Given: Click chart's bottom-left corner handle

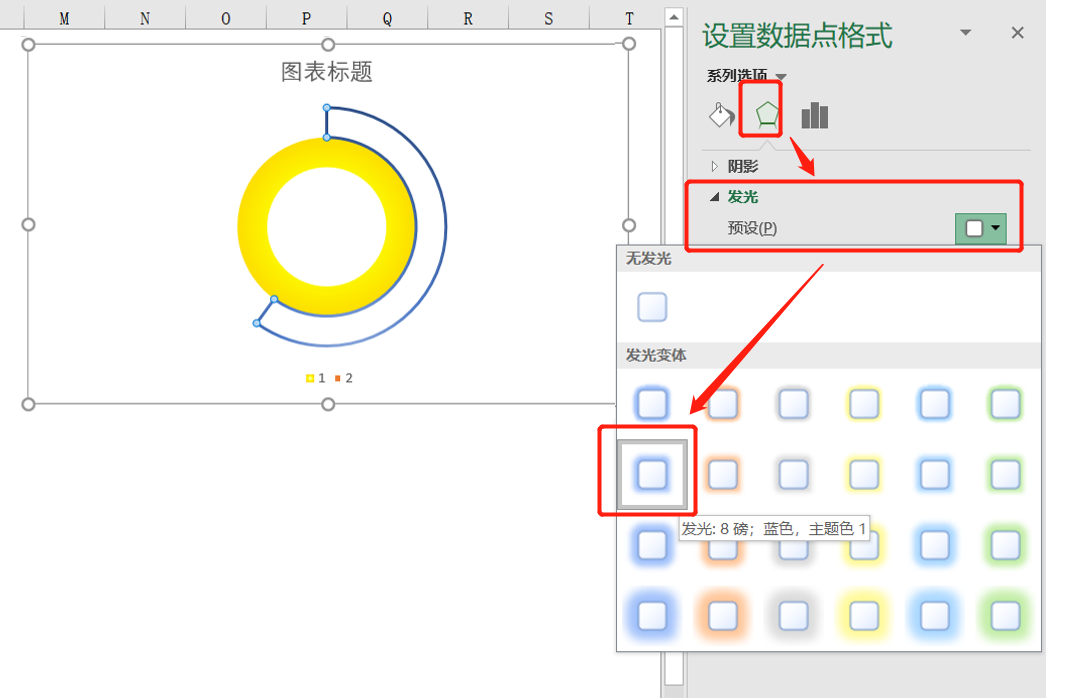Looking at the screenshot, I should (28, 404).
